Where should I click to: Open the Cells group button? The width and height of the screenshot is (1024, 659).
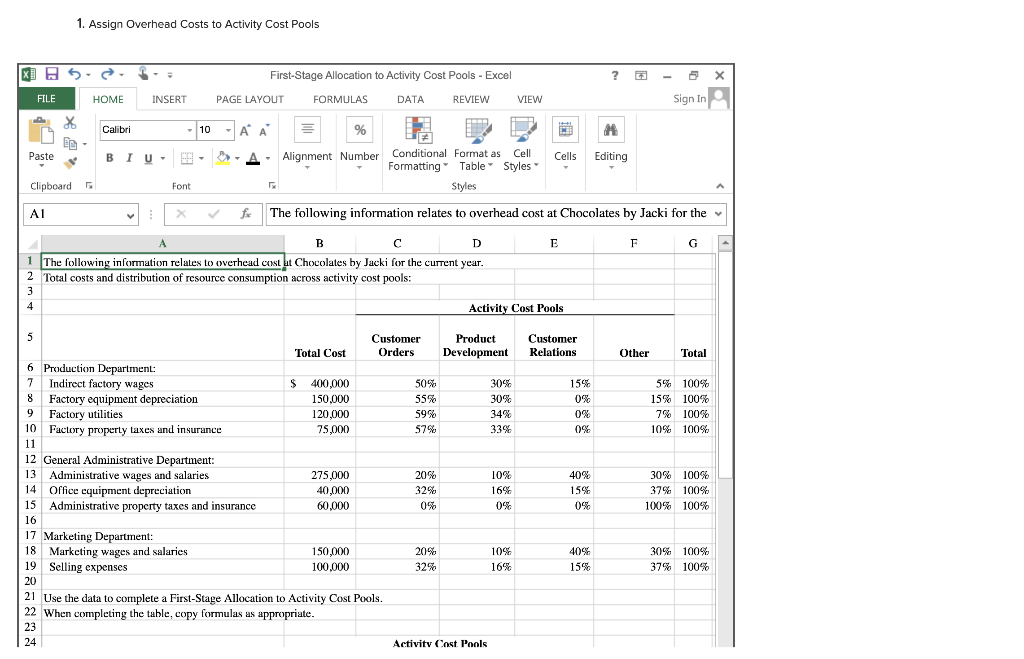(x=566, y=144)
